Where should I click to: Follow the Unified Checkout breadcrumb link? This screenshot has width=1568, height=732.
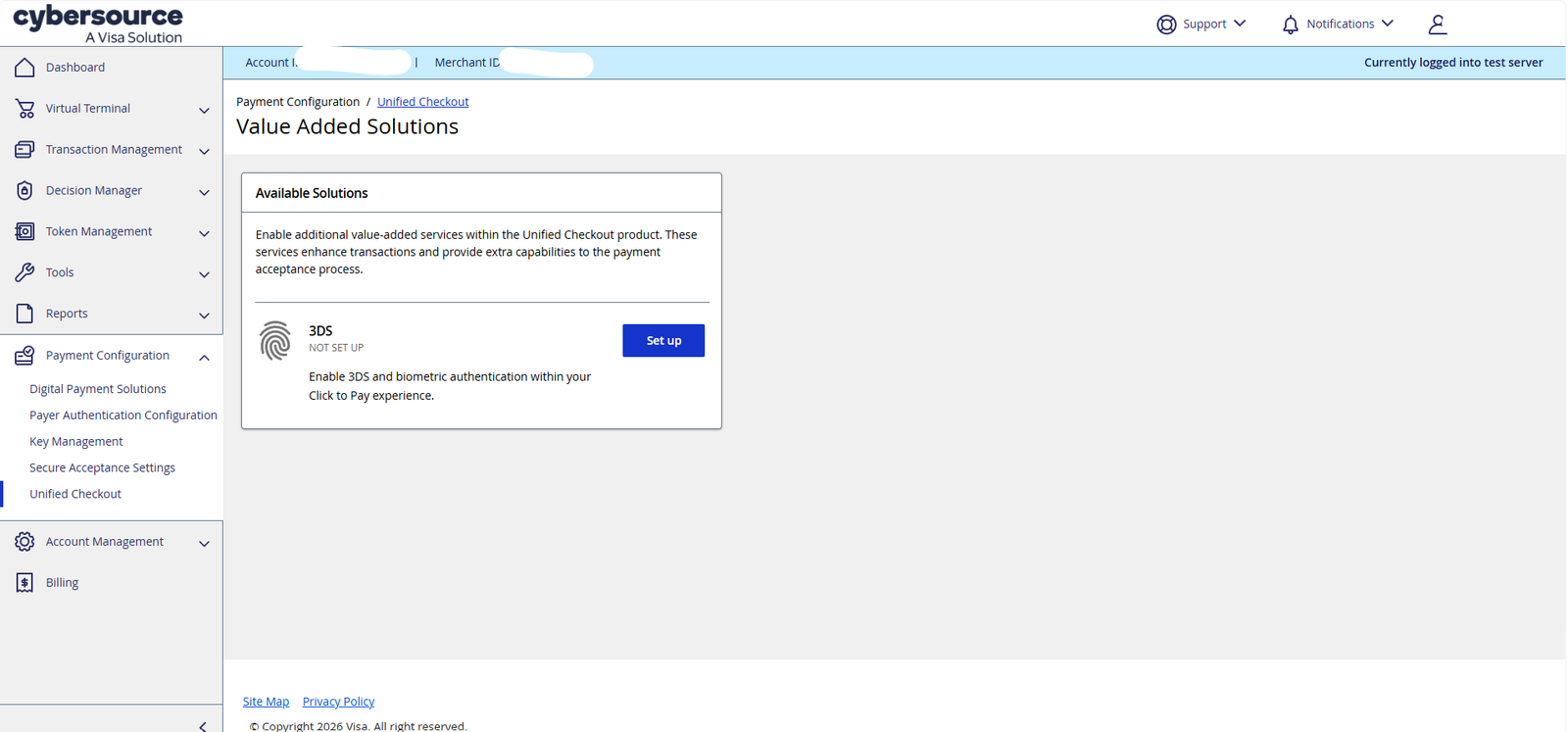(422, 102)
